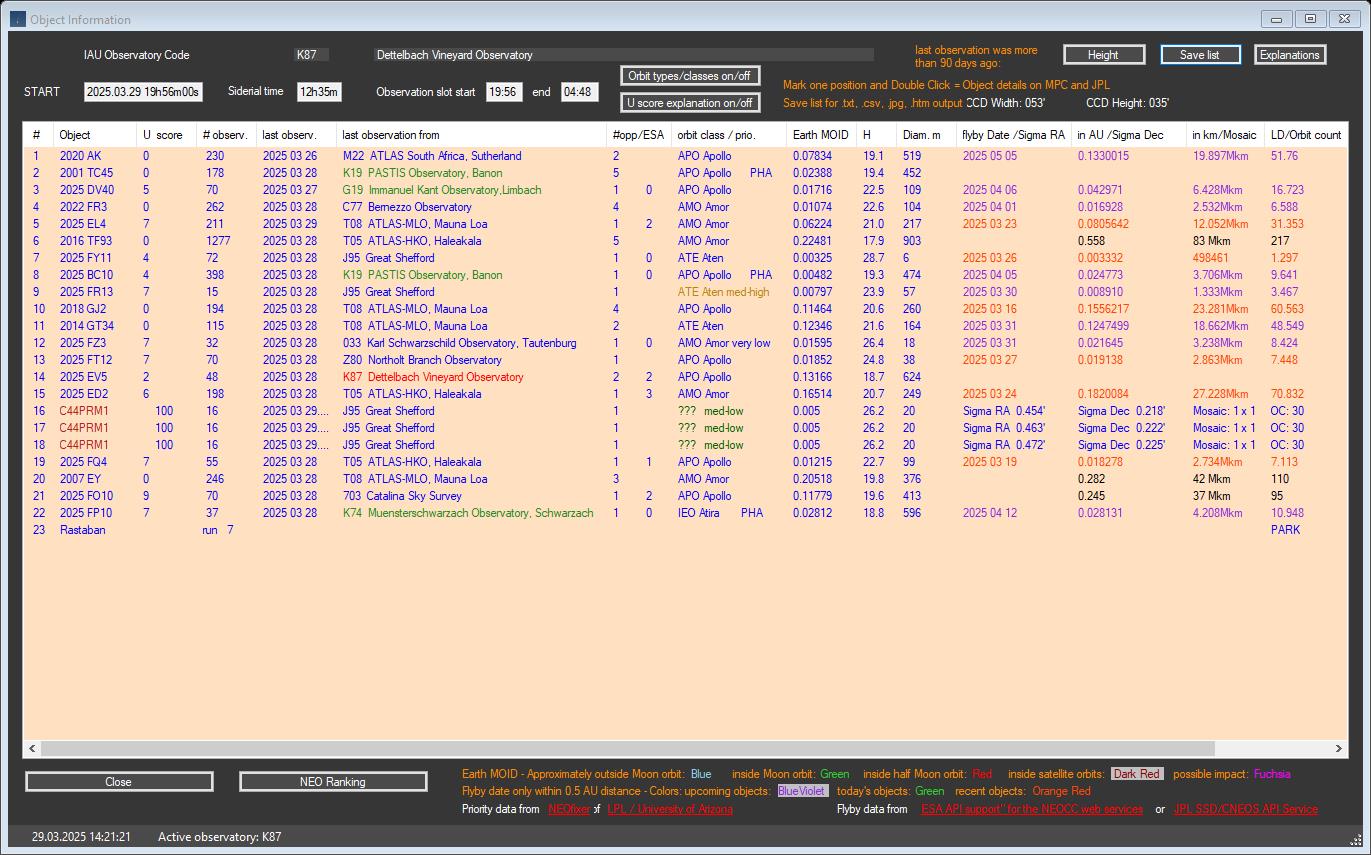Image resolution: width=1371 pixels, height=855 pixels.
Task: Select the Rastaban row
Action: pyautogui.click(x=685, y=530)
